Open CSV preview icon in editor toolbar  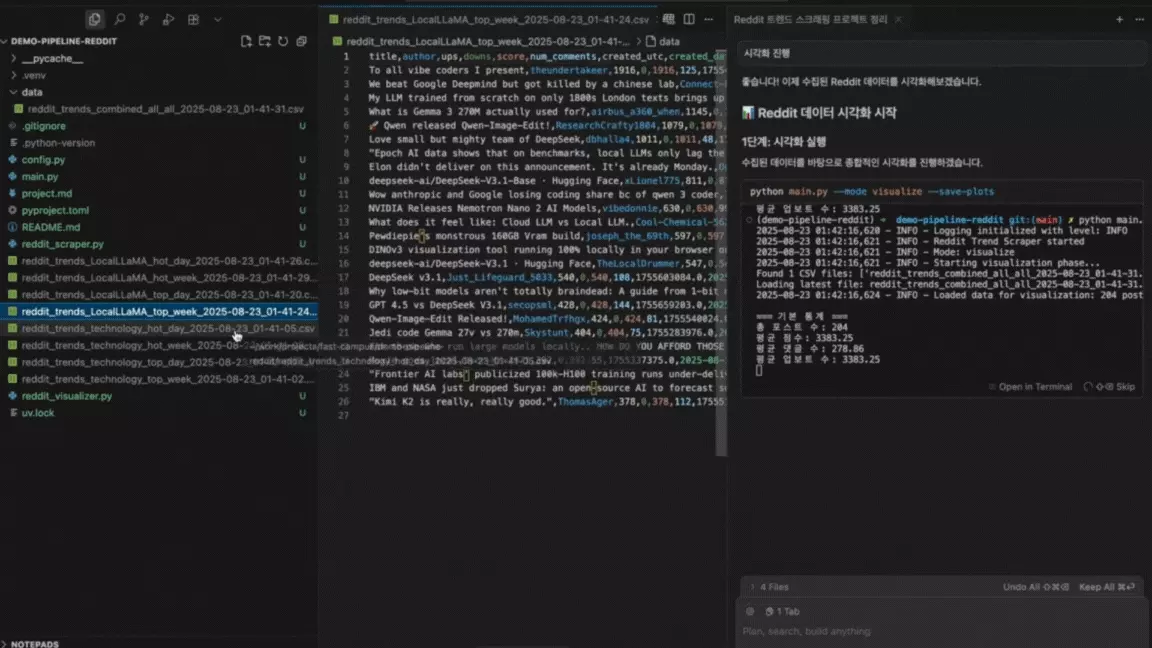669,19
